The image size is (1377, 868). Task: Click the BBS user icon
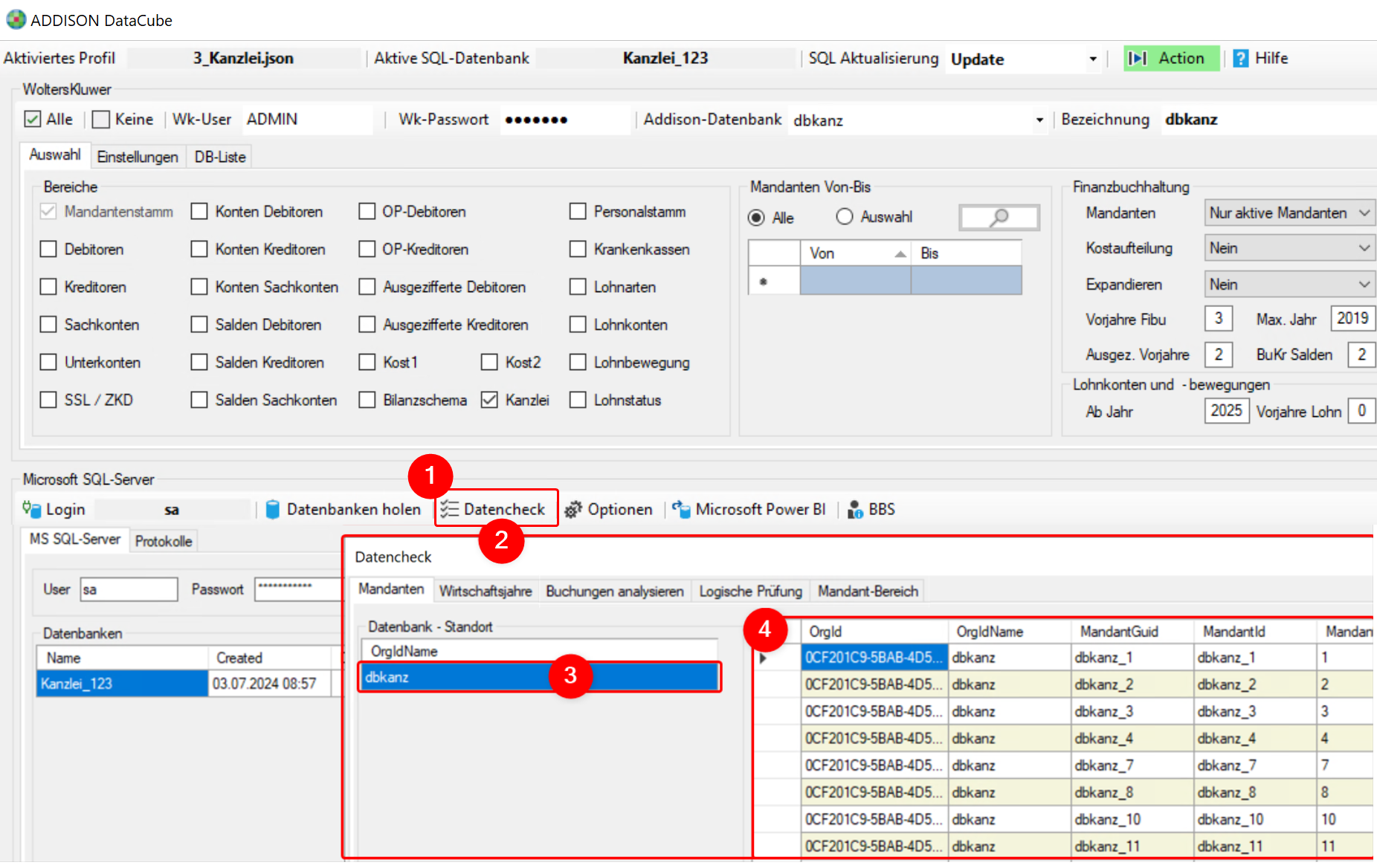pos(855,509)
